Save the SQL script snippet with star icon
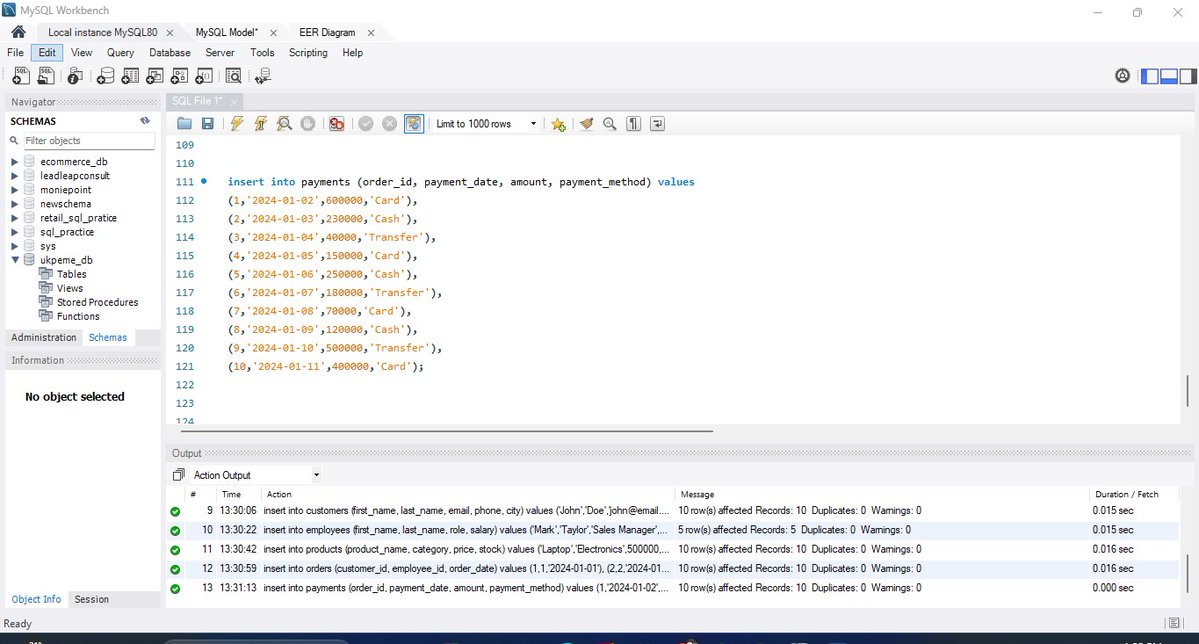Image resolution: width=1199 pixels, height=644 pixels. coord(557,123)
